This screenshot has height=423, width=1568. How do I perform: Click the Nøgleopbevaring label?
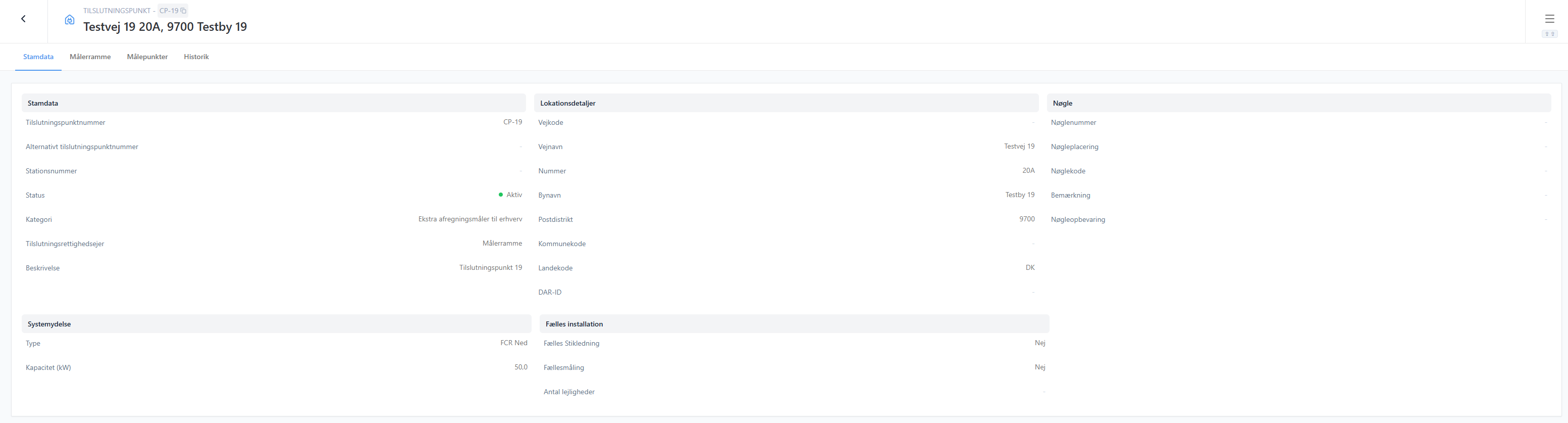pos(1077,219)
